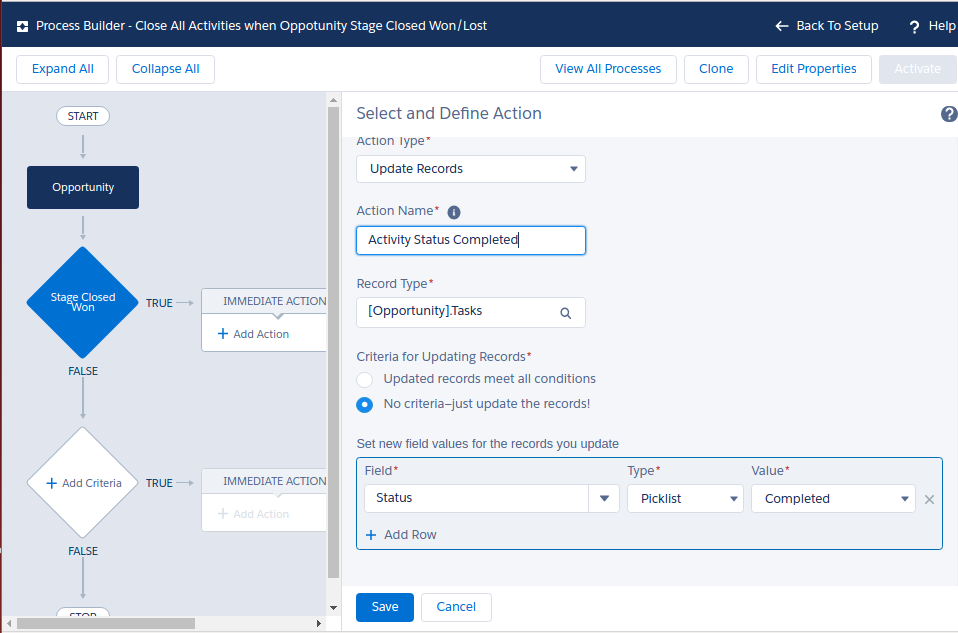Select 'No criteria—just update the records' option
Viewport: 958px width, 633px height.
365,405
